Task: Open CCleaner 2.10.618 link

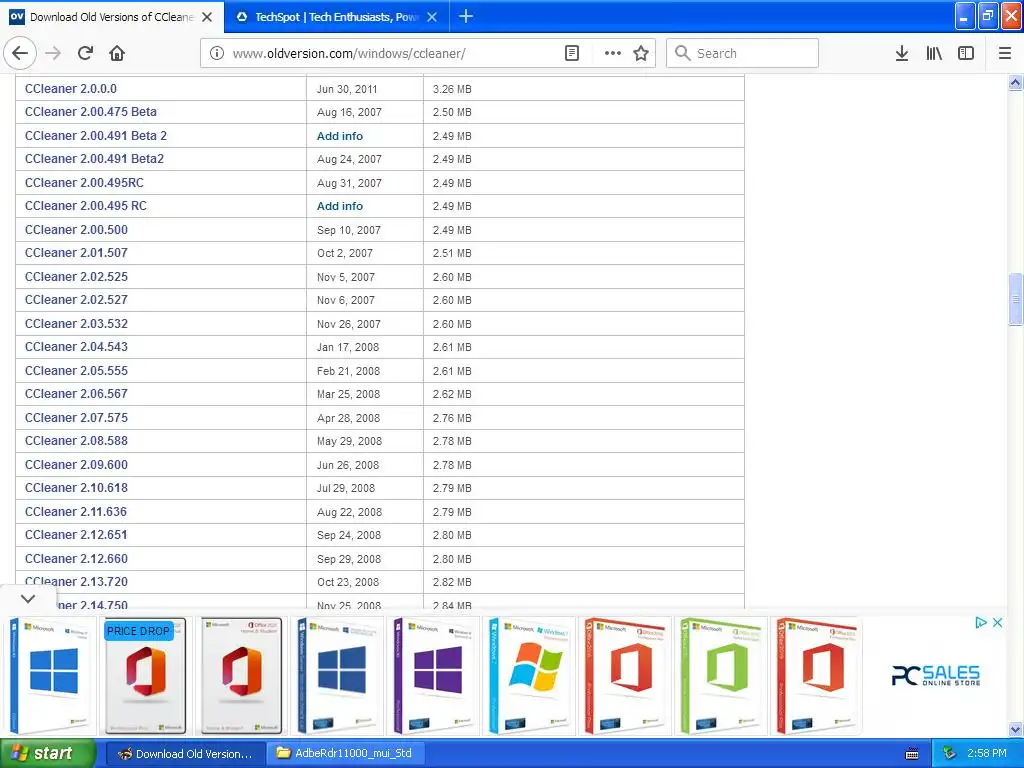Action: 76,487
